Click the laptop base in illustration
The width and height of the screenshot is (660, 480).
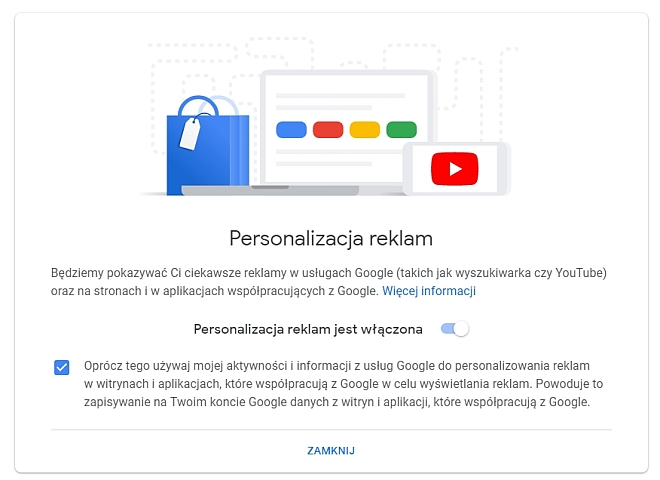(x=270, y=190)
